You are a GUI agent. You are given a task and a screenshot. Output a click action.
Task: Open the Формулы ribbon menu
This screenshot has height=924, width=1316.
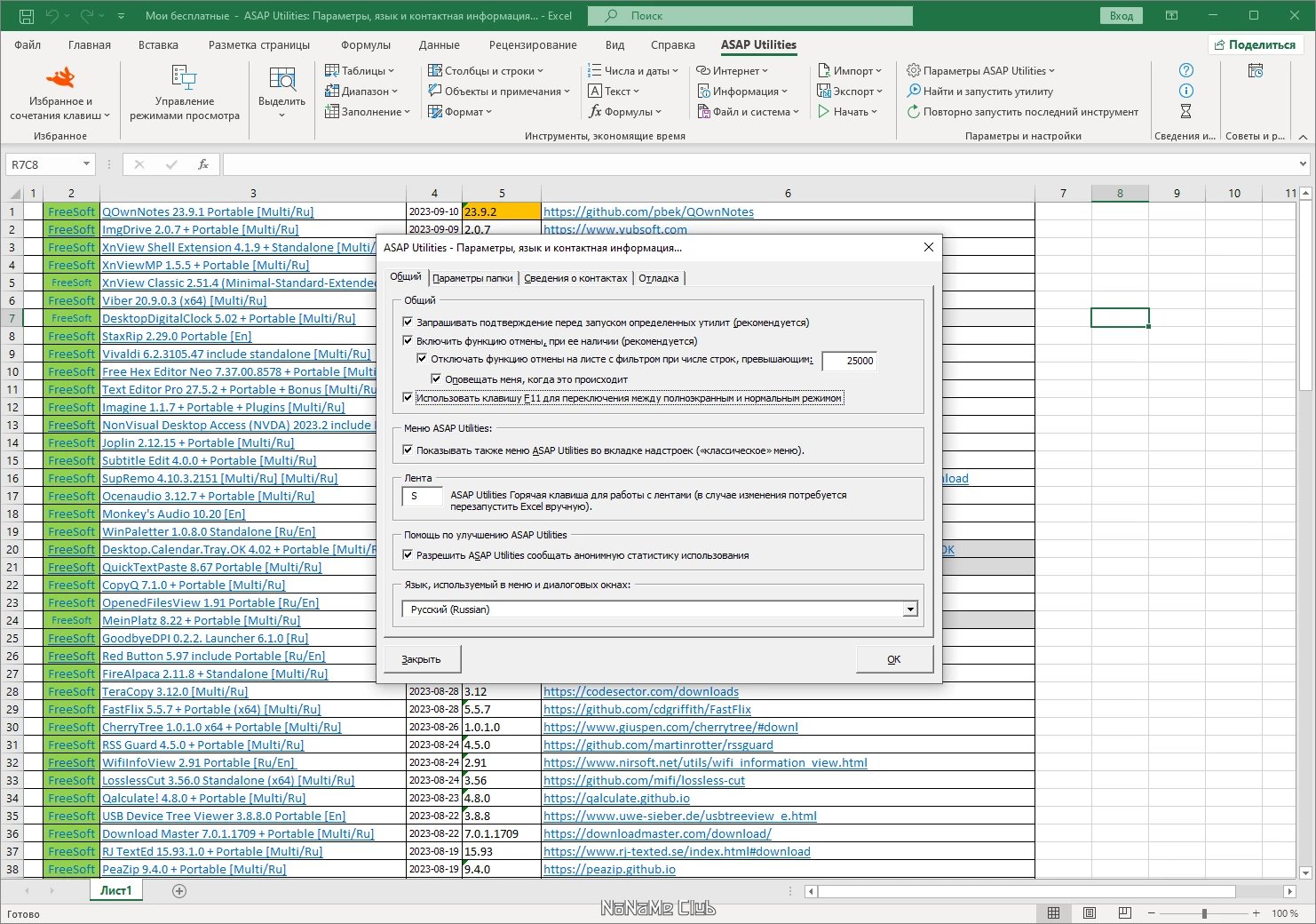point(625,112)
